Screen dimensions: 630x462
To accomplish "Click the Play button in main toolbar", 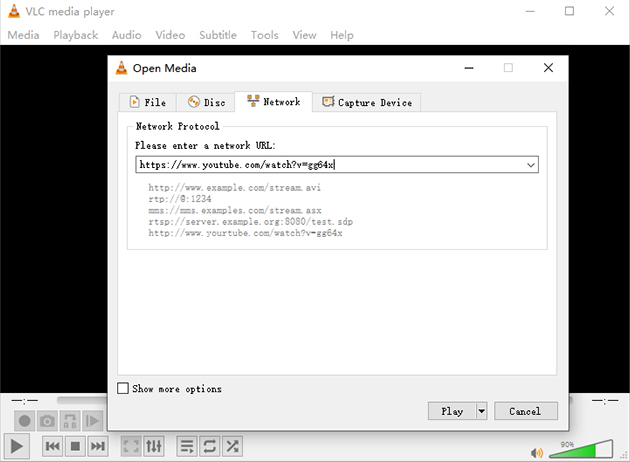I will pyautogui.click(x=16, y=446).
